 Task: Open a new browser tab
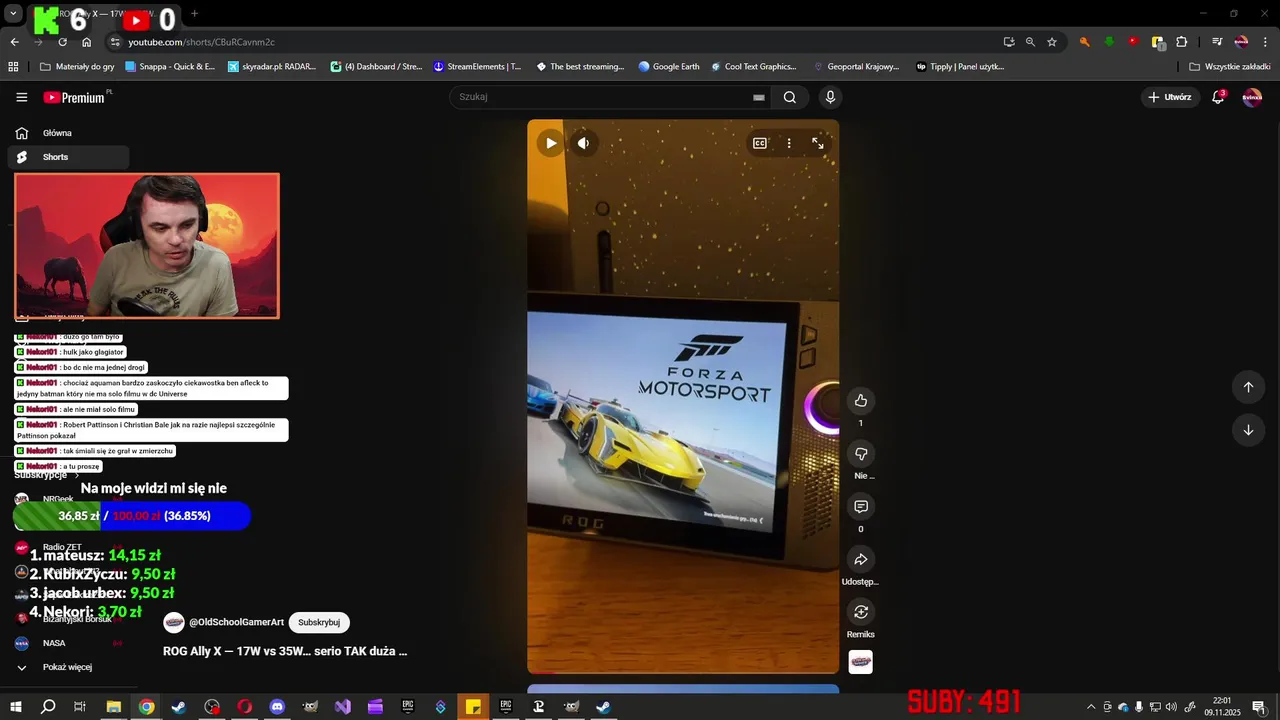point(194,14)
